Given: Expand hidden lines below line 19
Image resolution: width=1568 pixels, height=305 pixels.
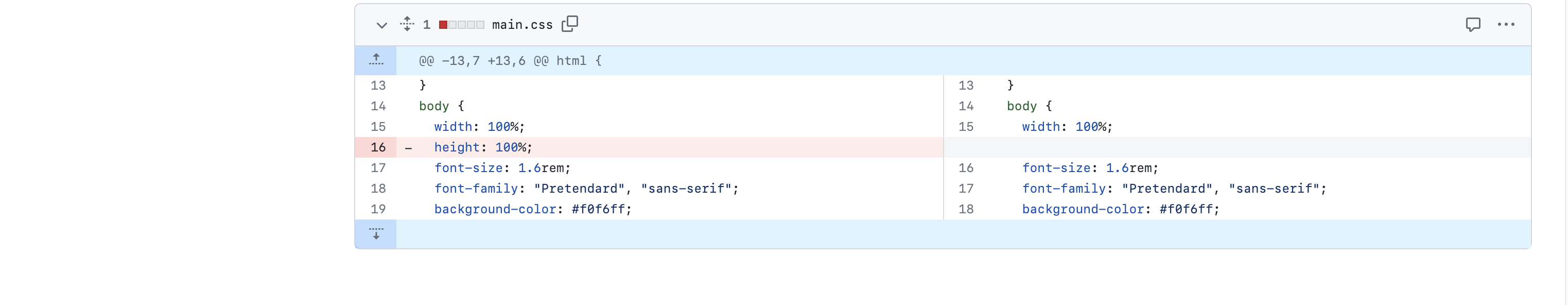Looking at the screenshot, I should [376, 234].
